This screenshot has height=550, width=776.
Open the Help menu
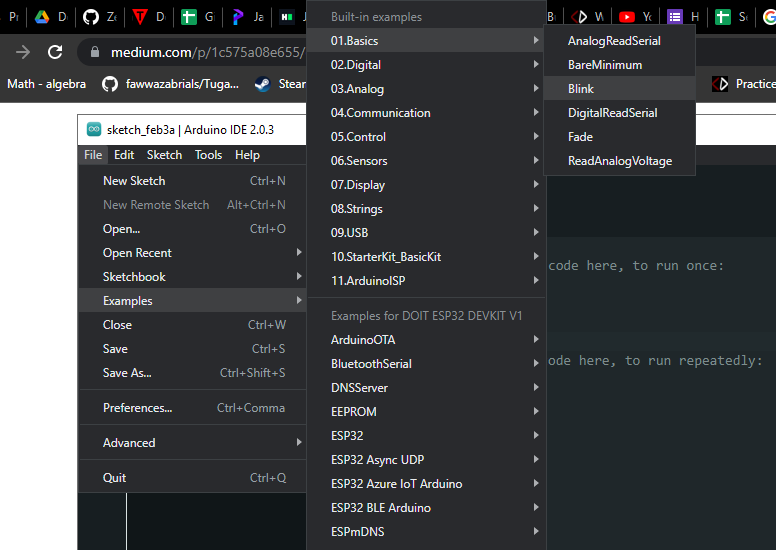(247, 155)
